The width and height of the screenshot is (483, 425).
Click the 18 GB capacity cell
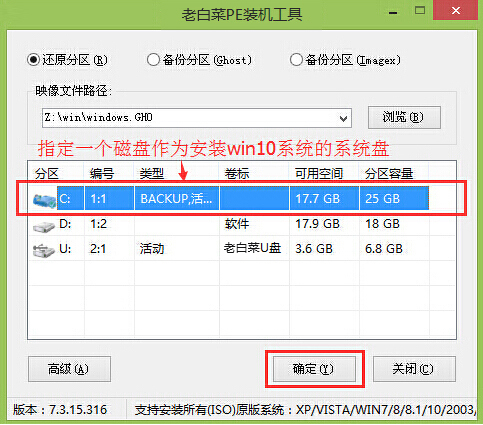pos(394,224)
